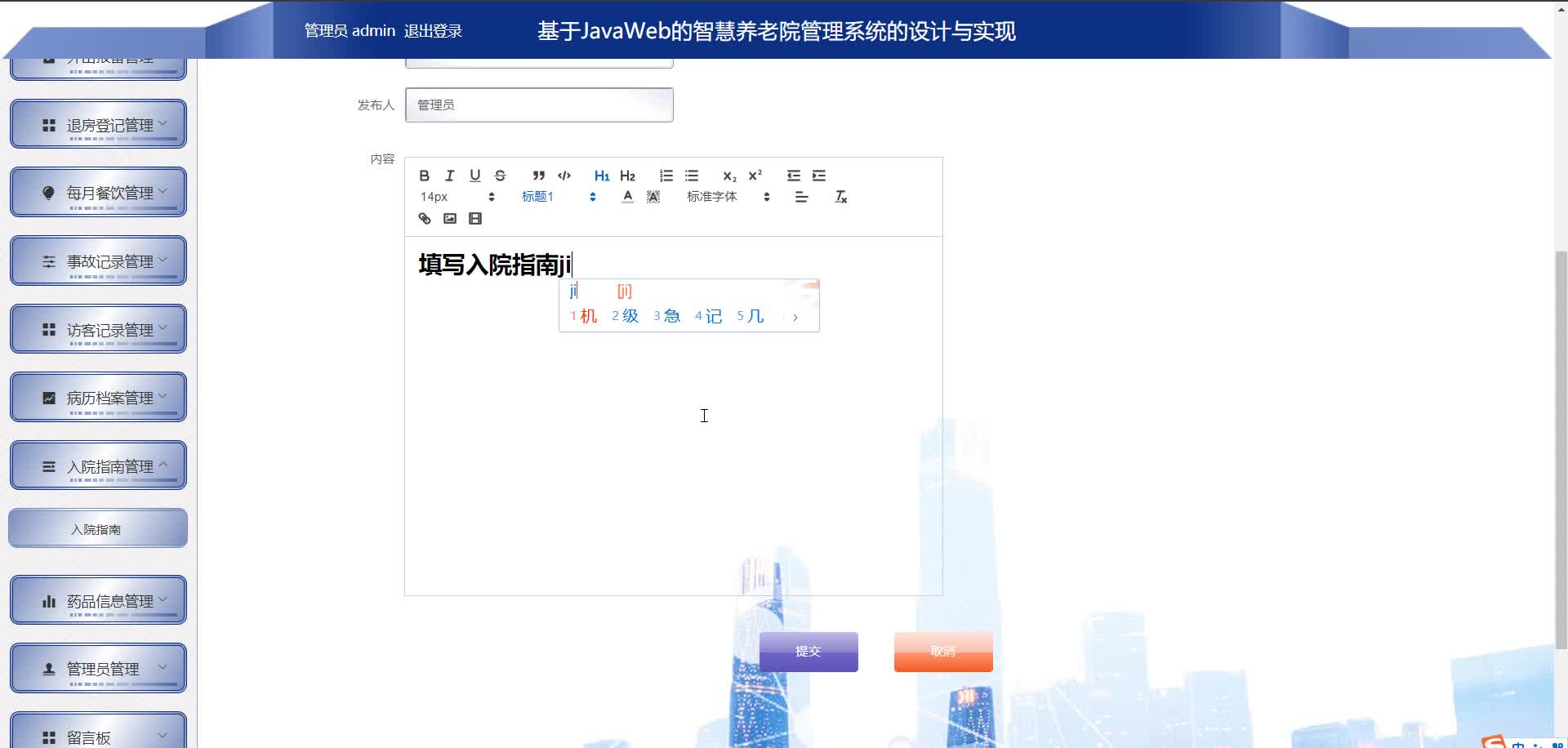Select IME candidate 1 机
This screenshot has width=1568, height=748.
[584, 316]
